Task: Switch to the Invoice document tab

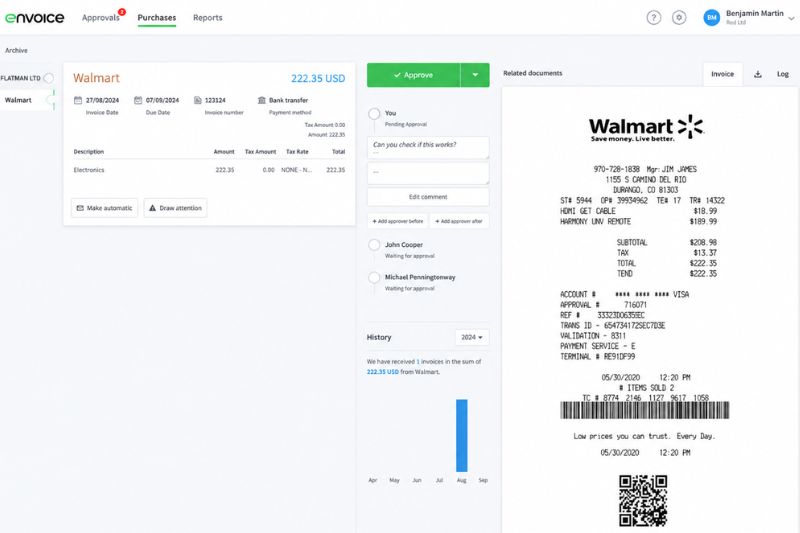Action: tap(722, 74)
